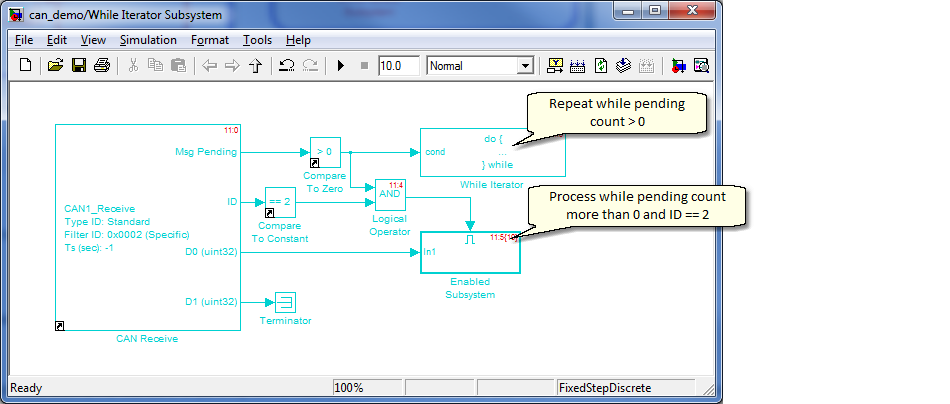Expand the Normal simulation mode dropdown

click(525, 65)
